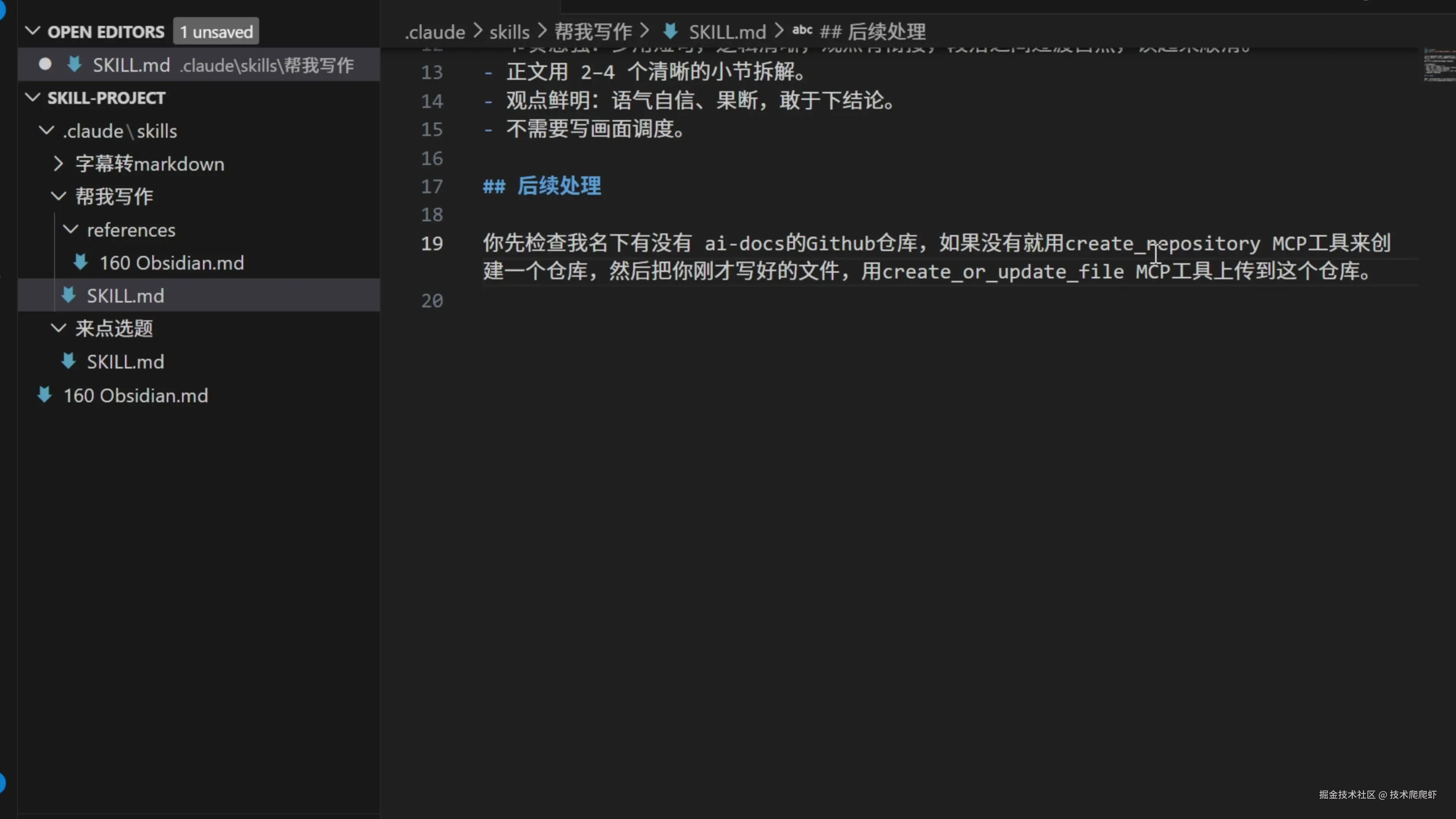Click the skills breadcrumb segment

click(509, 32)
